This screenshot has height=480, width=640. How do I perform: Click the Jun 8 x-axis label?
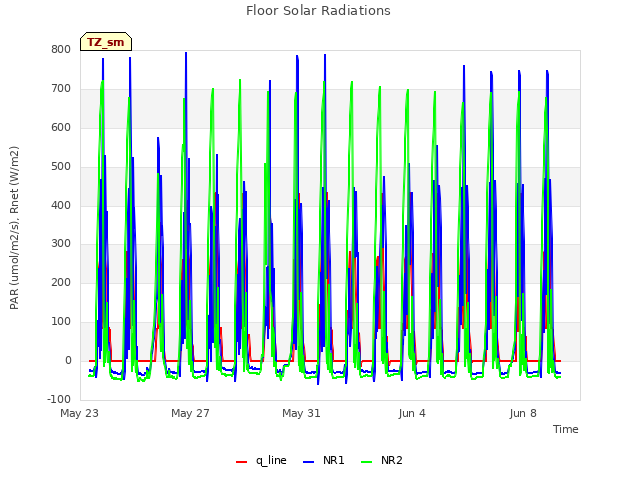523,413
